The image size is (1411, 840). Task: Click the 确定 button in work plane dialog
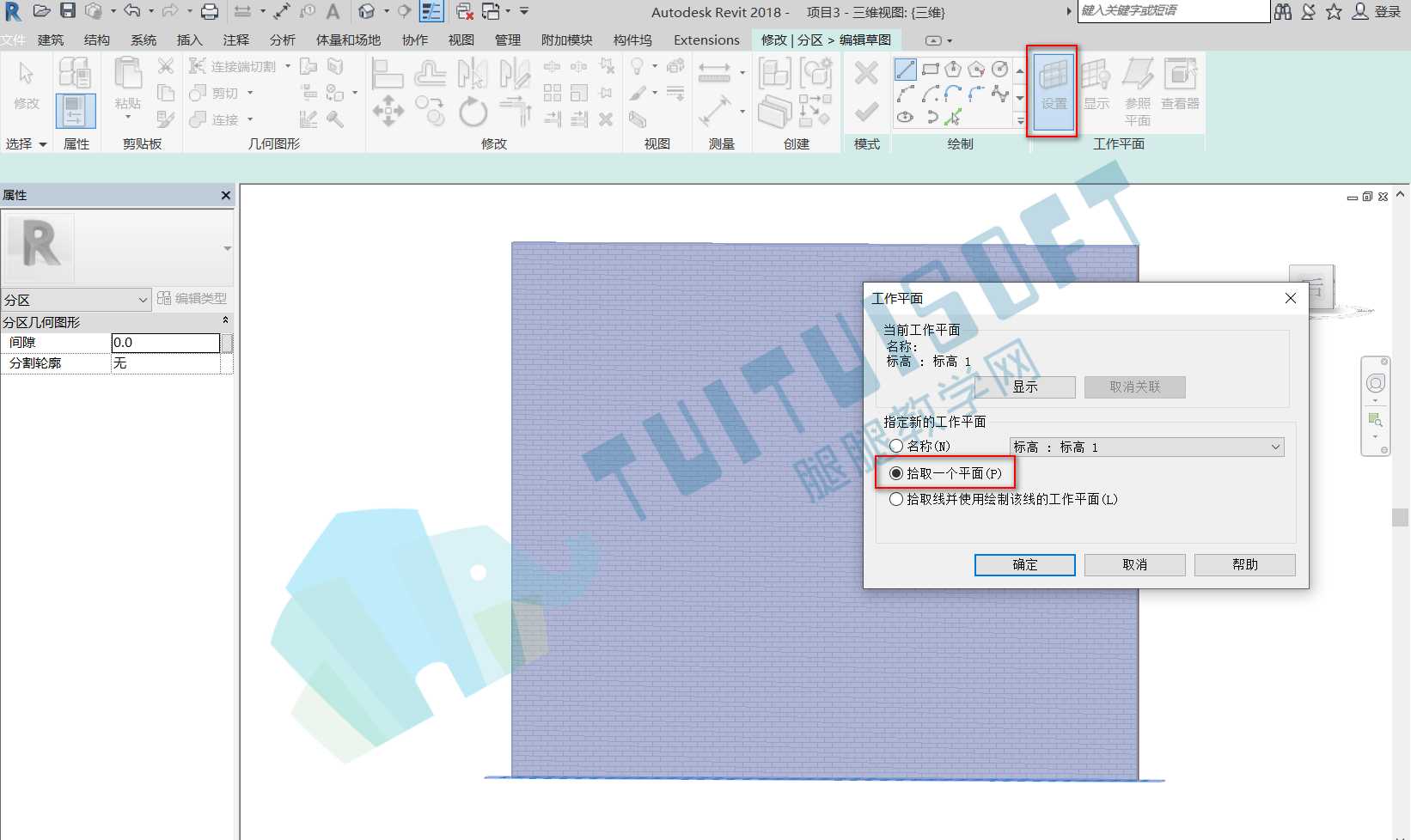[1024, 564]
